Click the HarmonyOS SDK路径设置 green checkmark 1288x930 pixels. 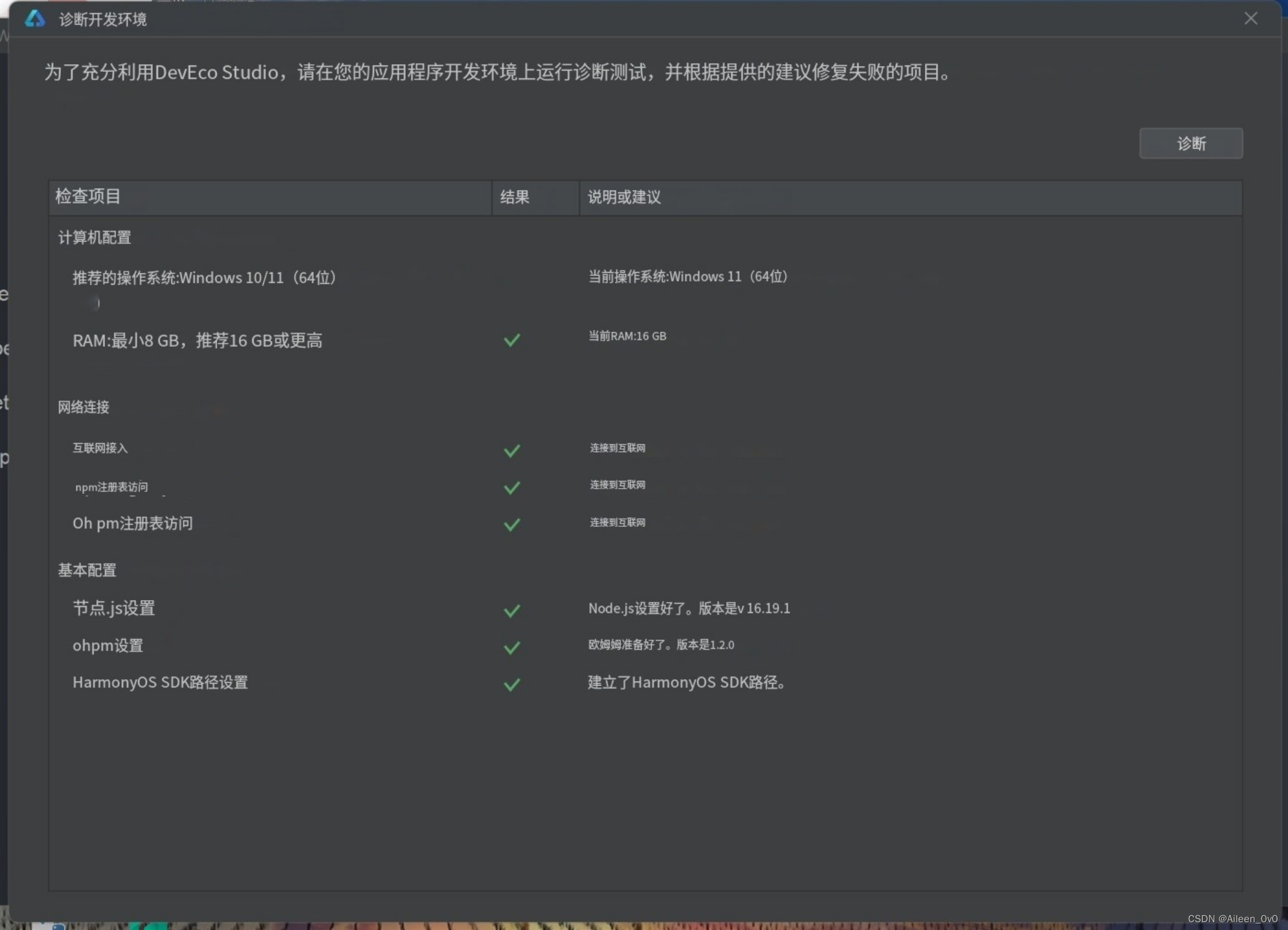coord(511,684)
